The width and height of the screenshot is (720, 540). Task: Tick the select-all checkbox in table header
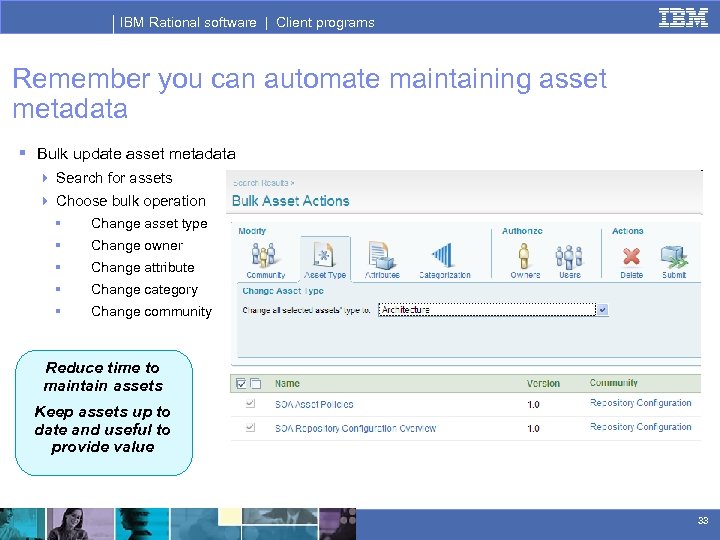(x=241, y=383)
